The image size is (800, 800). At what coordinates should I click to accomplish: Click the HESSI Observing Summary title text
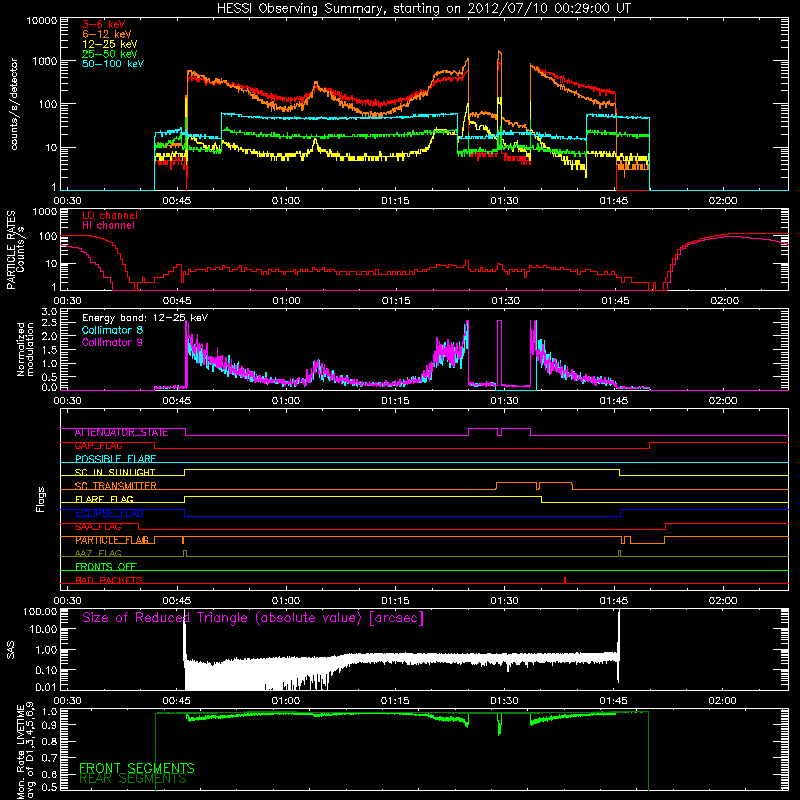point(423,8)
